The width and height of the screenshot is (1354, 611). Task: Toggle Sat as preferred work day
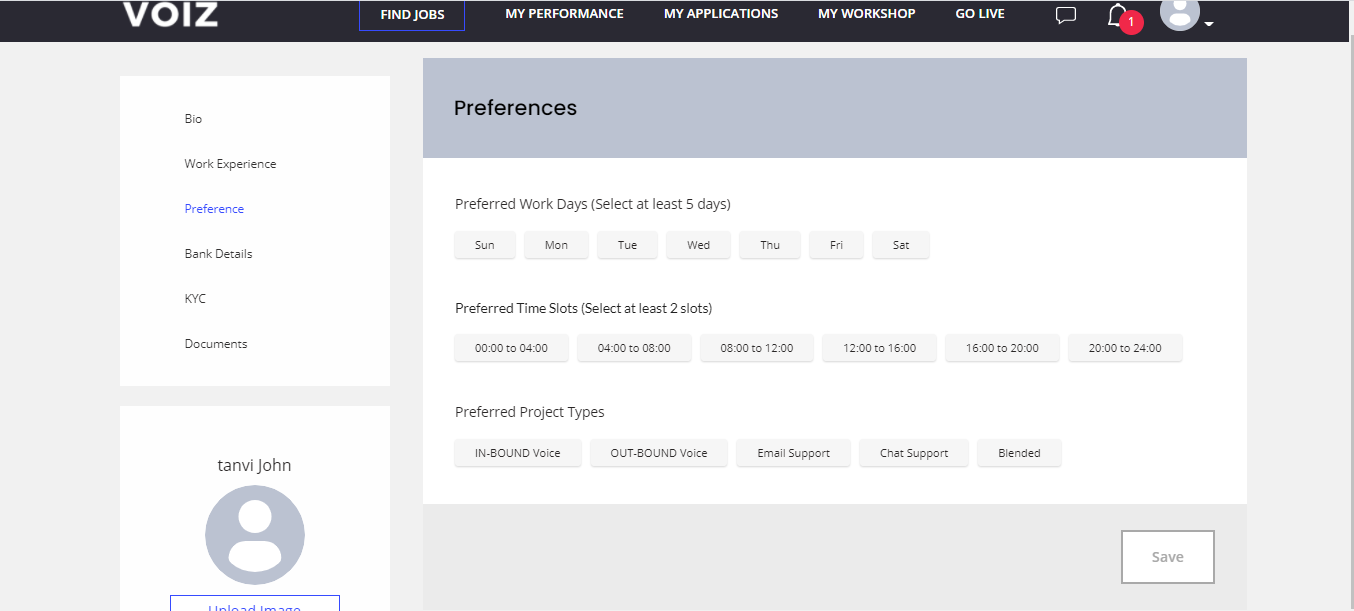pyautogui.click(x=901, y=245)
